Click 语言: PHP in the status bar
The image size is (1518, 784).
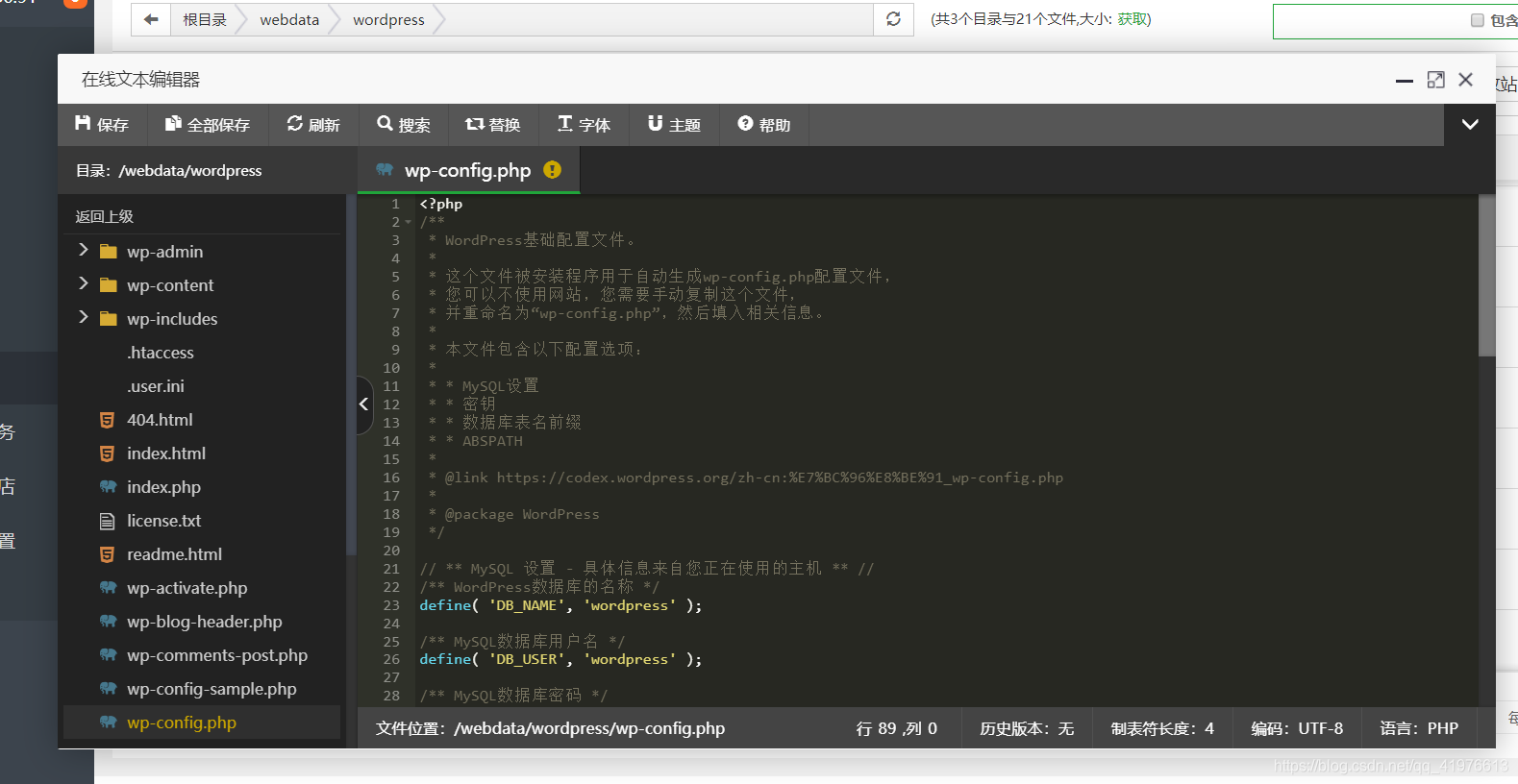tap(1419, 728)
